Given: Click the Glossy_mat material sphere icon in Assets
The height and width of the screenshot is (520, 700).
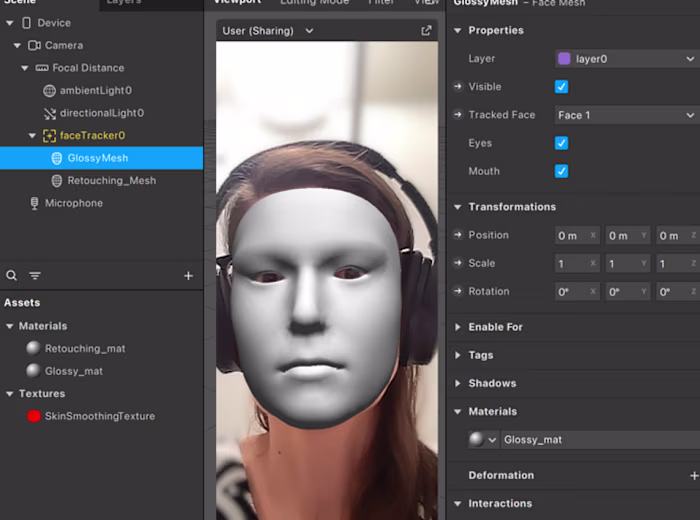Looking at the screenshot, I should pyautogui.click(x=33, y=370).
